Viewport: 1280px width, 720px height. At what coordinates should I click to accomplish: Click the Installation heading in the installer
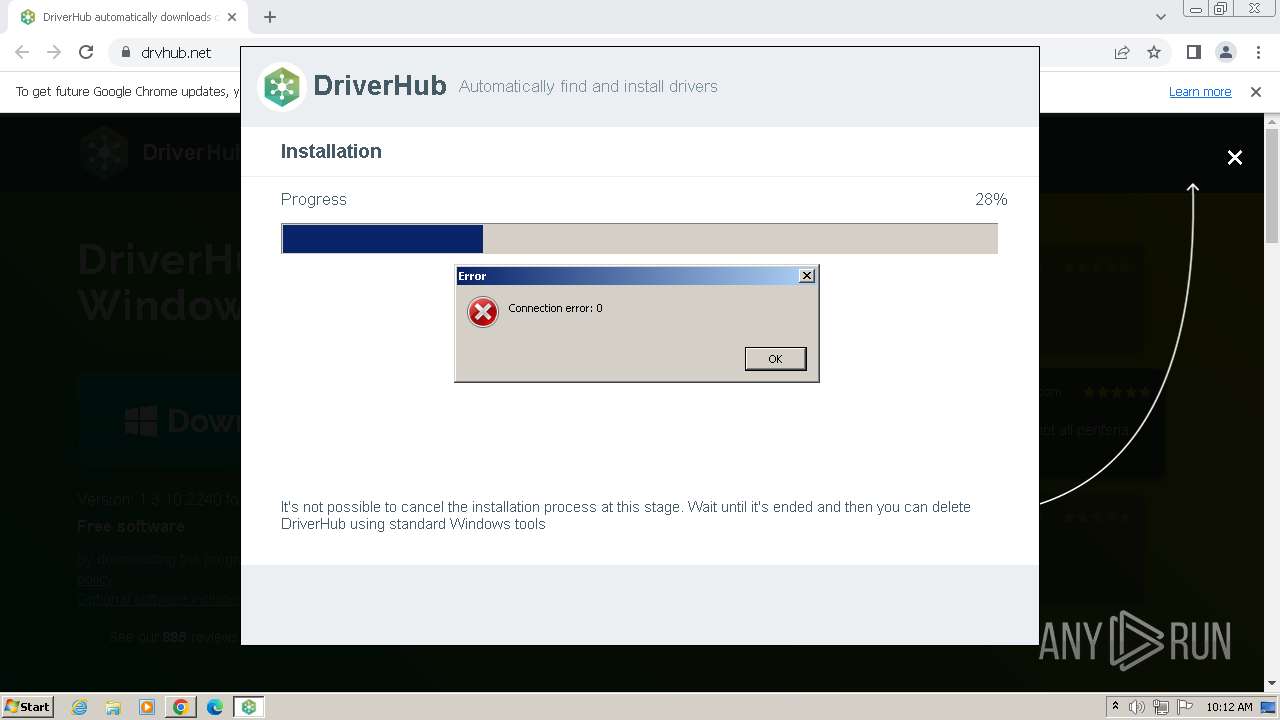pyautogui.click(x=331, y=151)
